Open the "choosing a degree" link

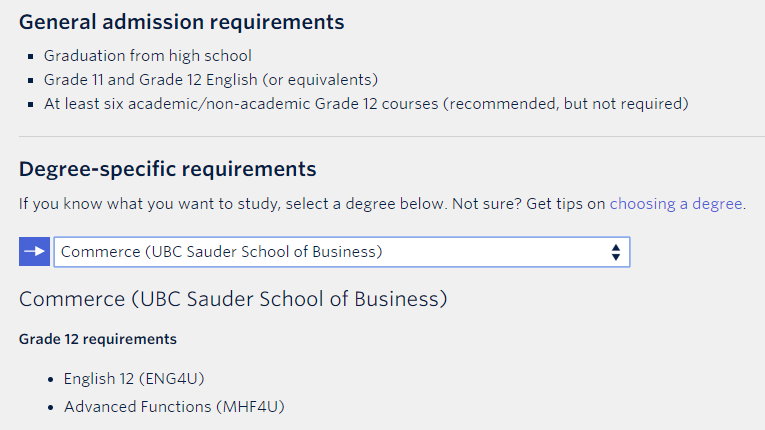tap(676, 204)
